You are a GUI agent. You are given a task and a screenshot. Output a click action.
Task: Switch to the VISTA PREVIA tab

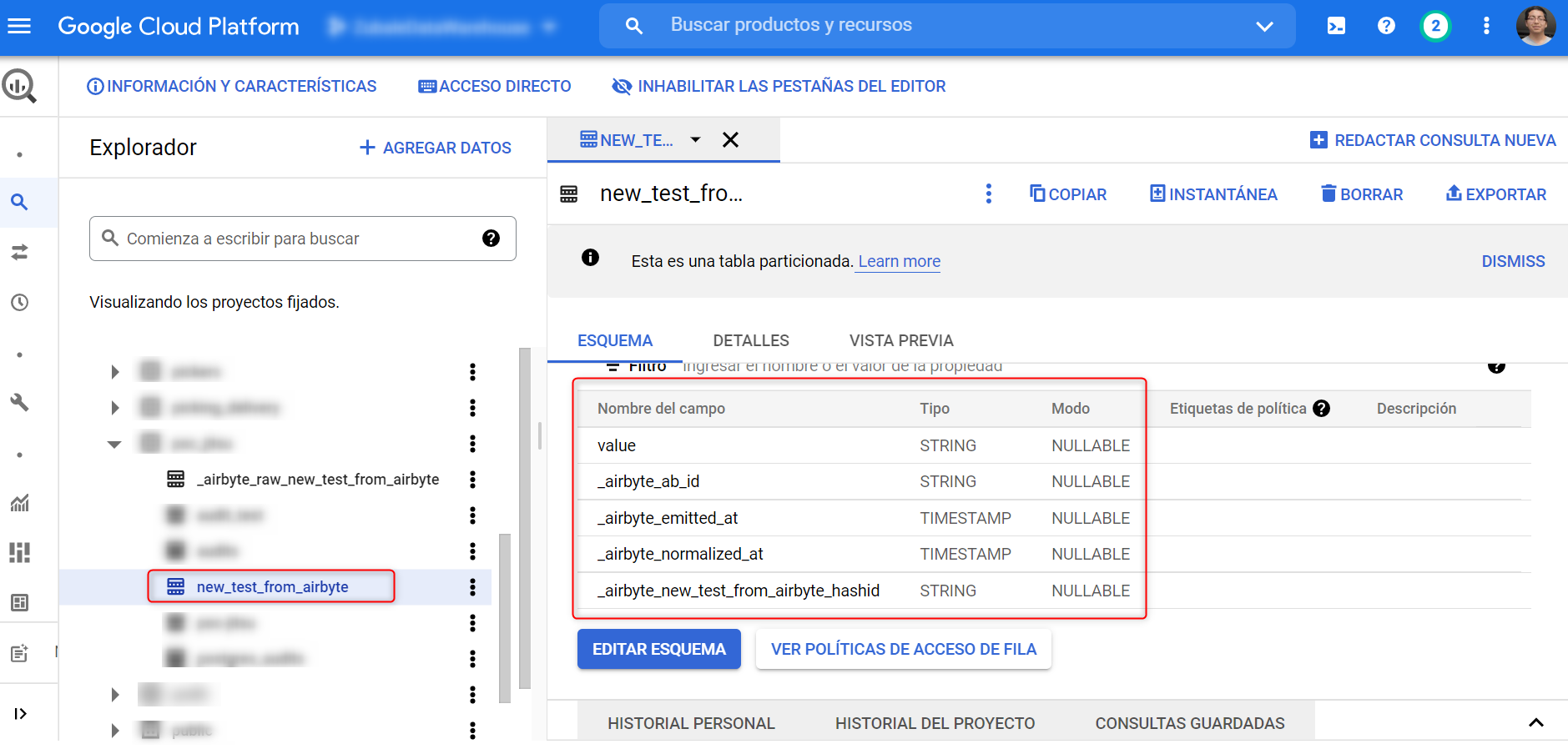pyautogui.click(x=901, y=340)
